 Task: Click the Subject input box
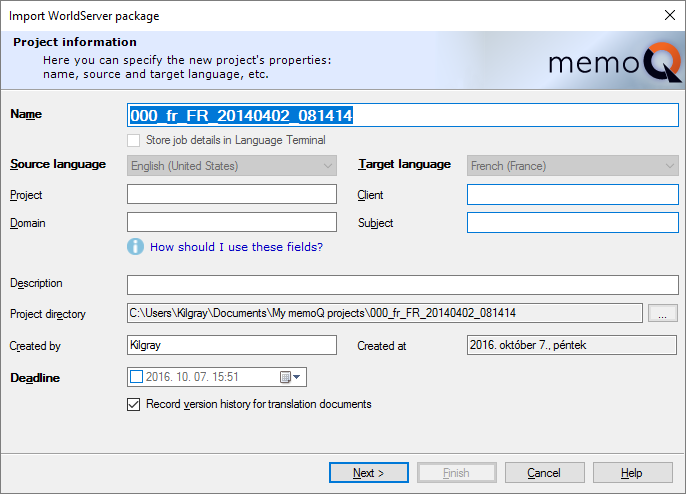572,223
